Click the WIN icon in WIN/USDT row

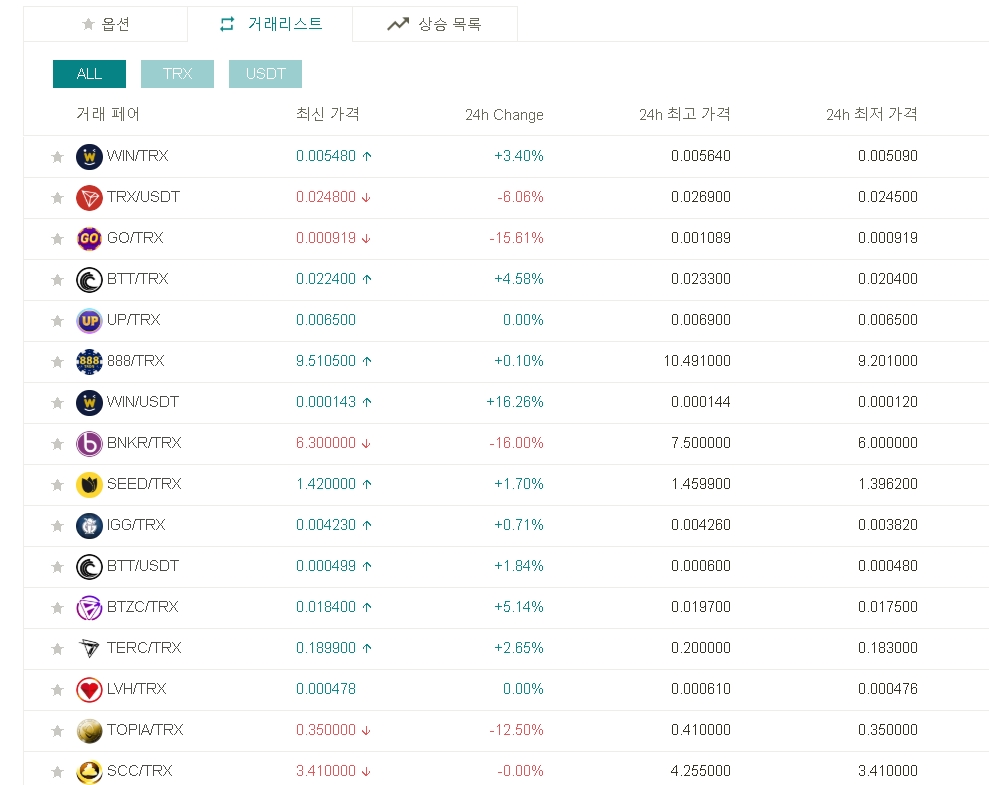(x=89, y=402)
